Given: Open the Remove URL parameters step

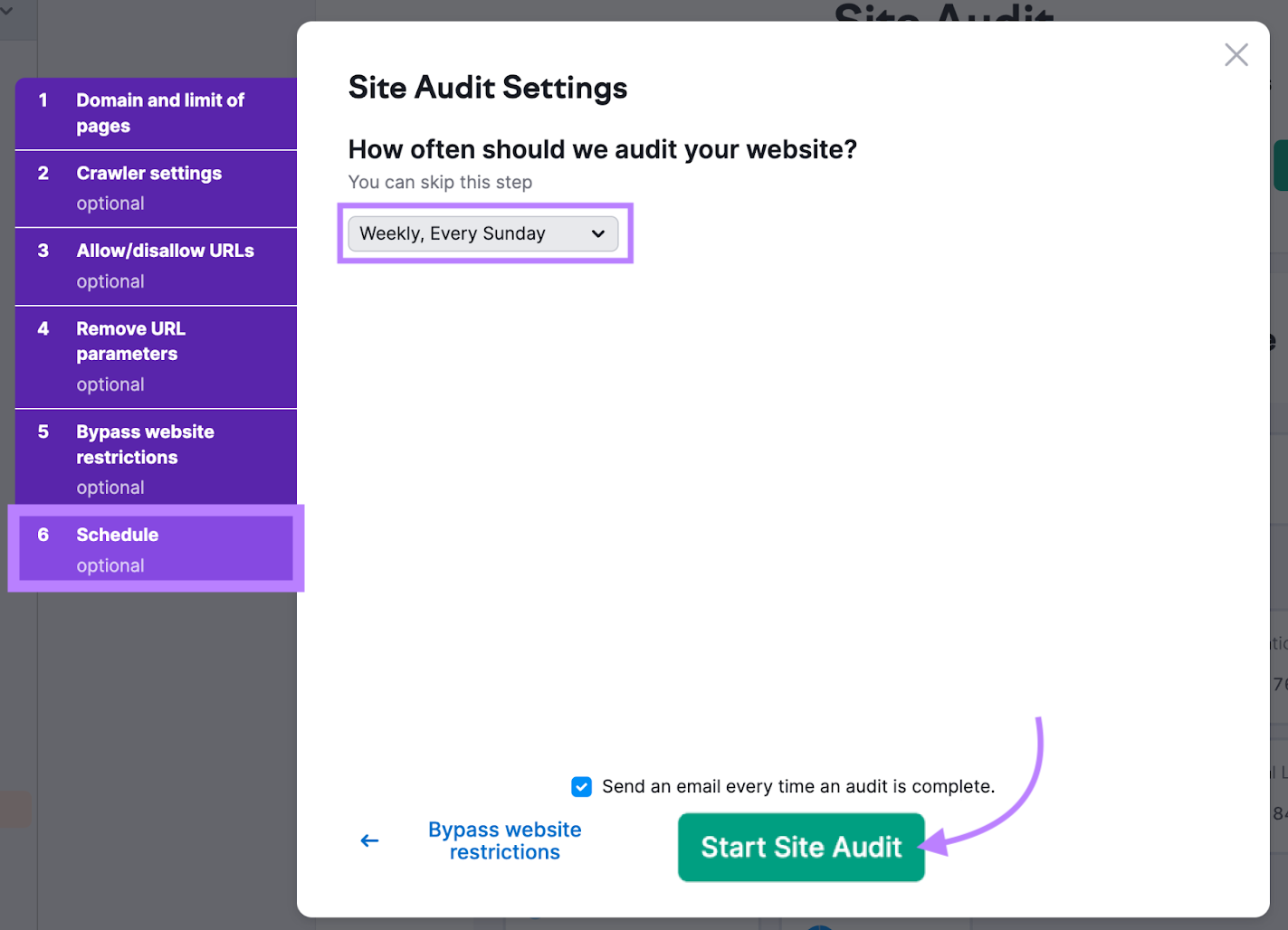Looking at the screenshot, I should point(155,355).
